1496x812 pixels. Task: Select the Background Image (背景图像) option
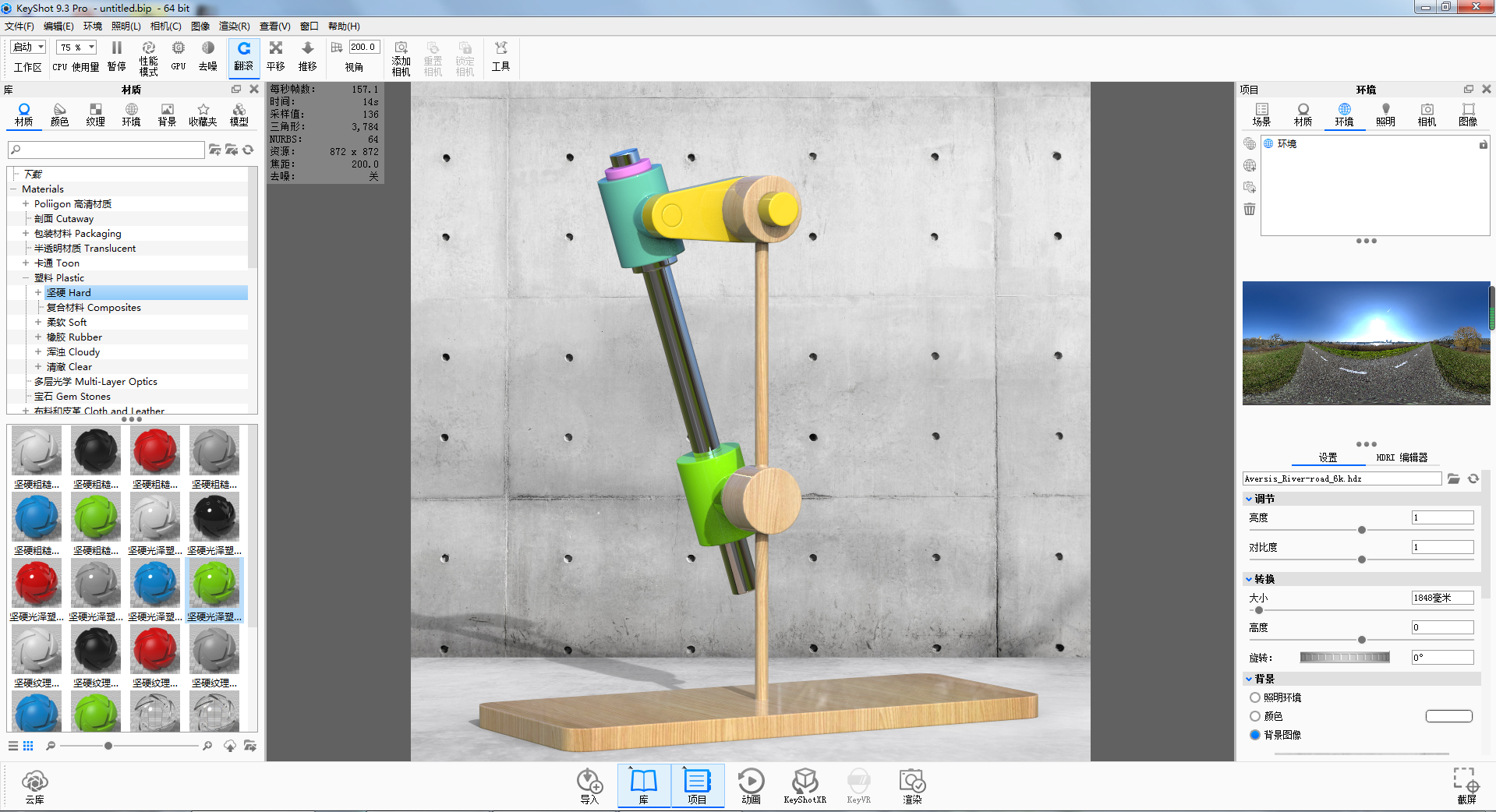coord(1255,735)
